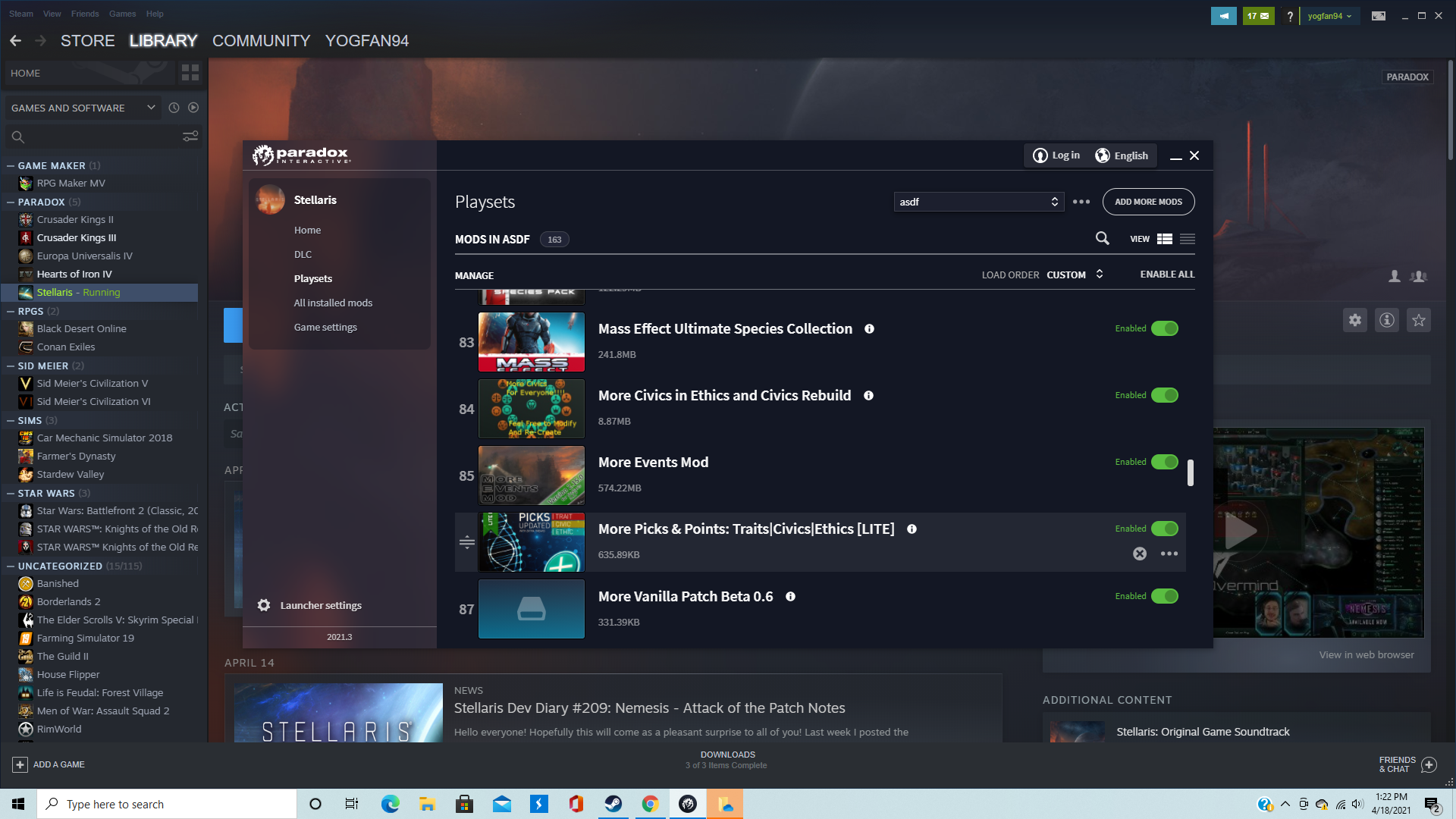Collapse the Sid Meier category
The width and height of the screenshot is (1456, 819).
tap(11, 366)
